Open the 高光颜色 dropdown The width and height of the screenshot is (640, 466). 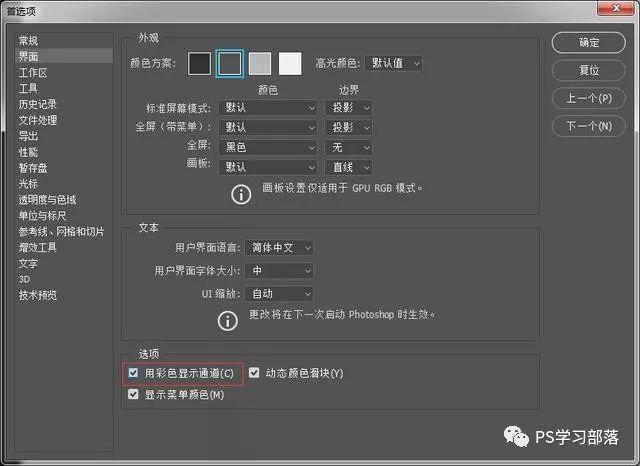pos(394,63)
